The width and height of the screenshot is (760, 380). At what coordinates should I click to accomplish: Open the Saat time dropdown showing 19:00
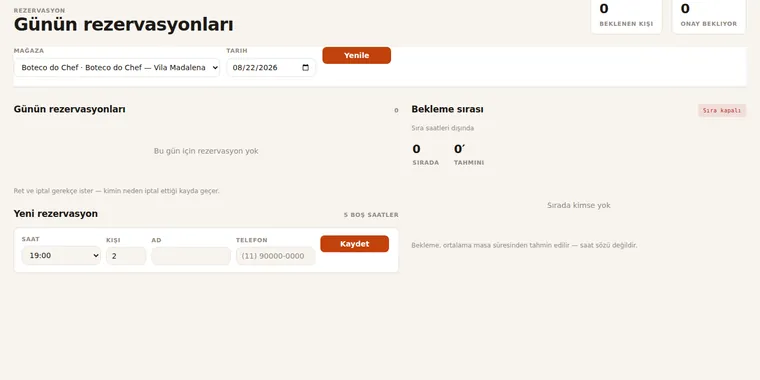click(x=61, y=255)
